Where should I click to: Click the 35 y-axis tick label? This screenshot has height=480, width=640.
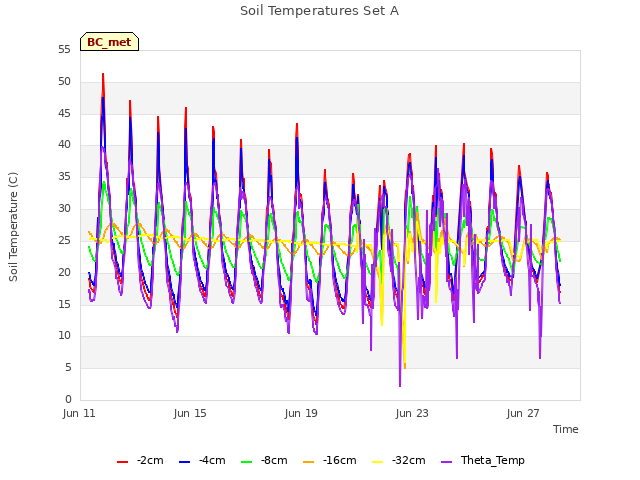64,177
